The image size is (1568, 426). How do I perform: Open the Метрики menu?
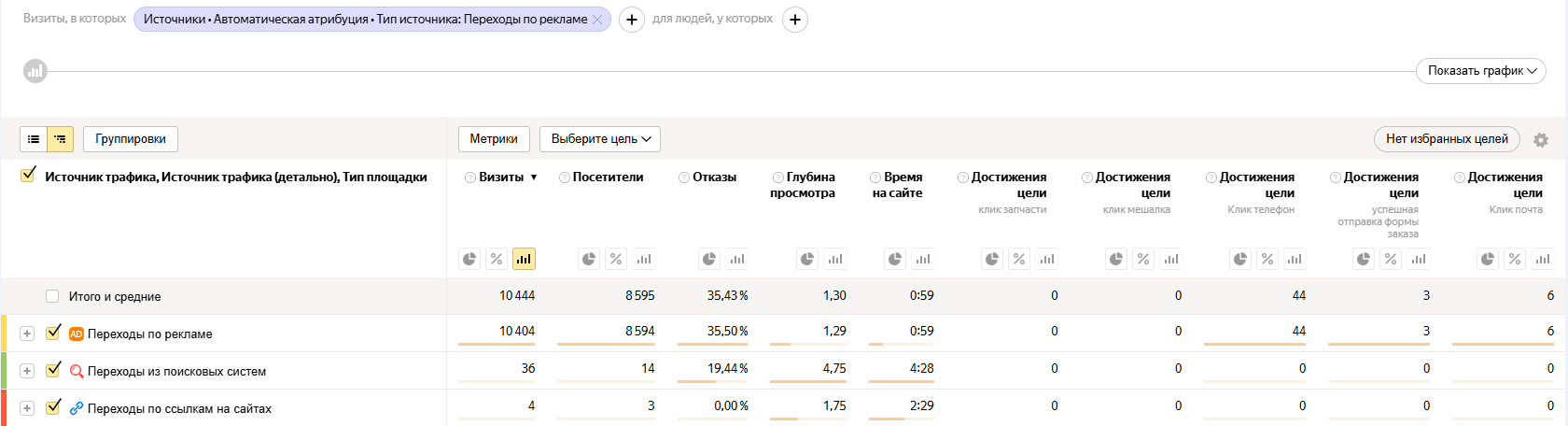494,139
